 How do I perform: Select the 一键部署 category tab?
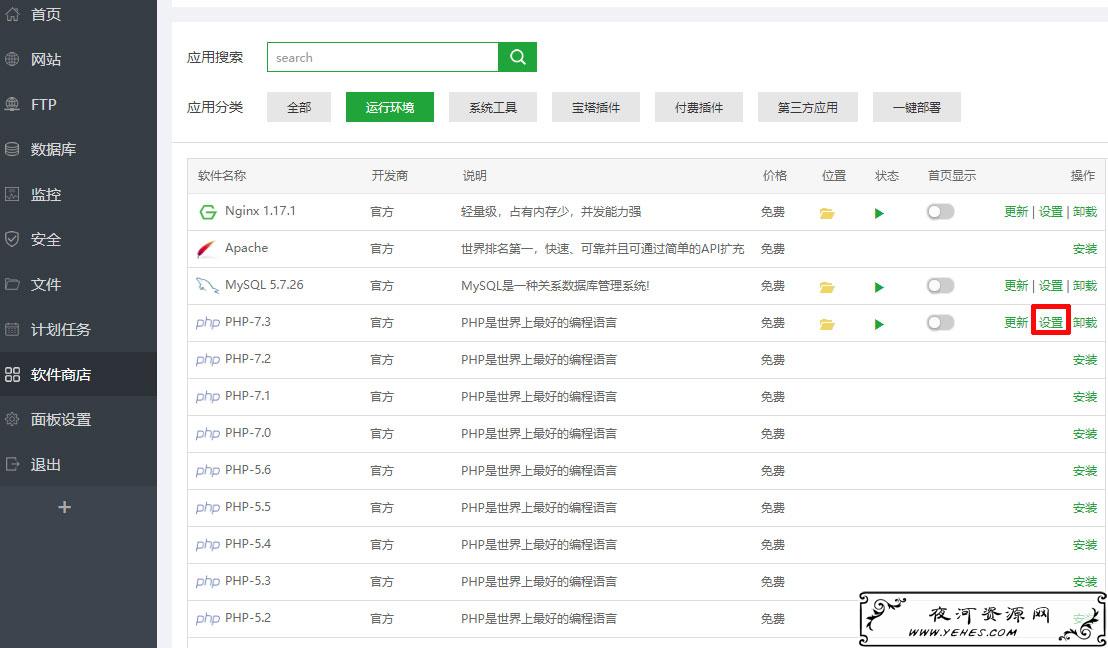tap(917, 107)
